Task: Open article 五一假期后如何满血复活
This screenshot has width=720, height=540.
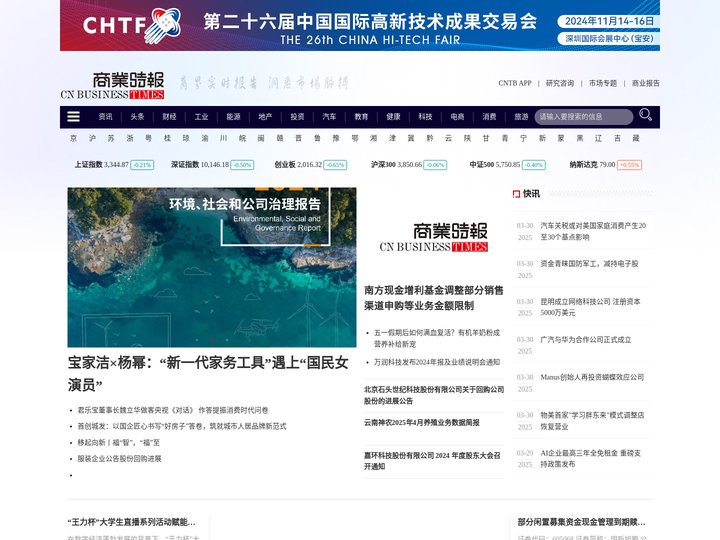Action: click(437, 338)
